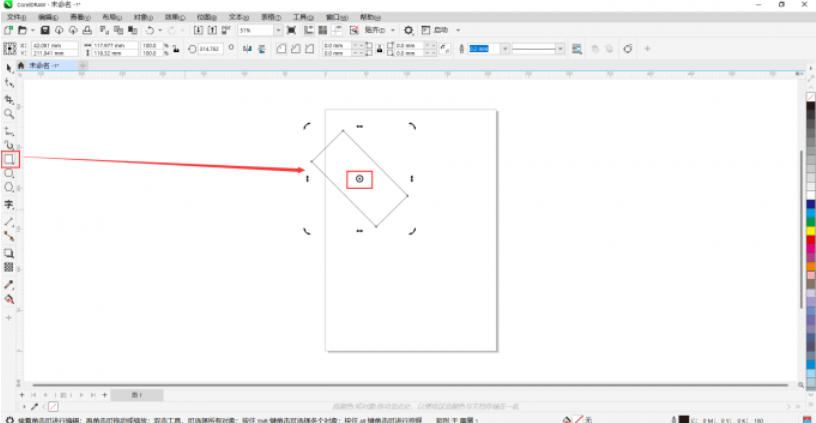Open the zoom level dropdown
Image resolution: width=816 pixels, height=423 pixels.
click(x=278, y=31)
